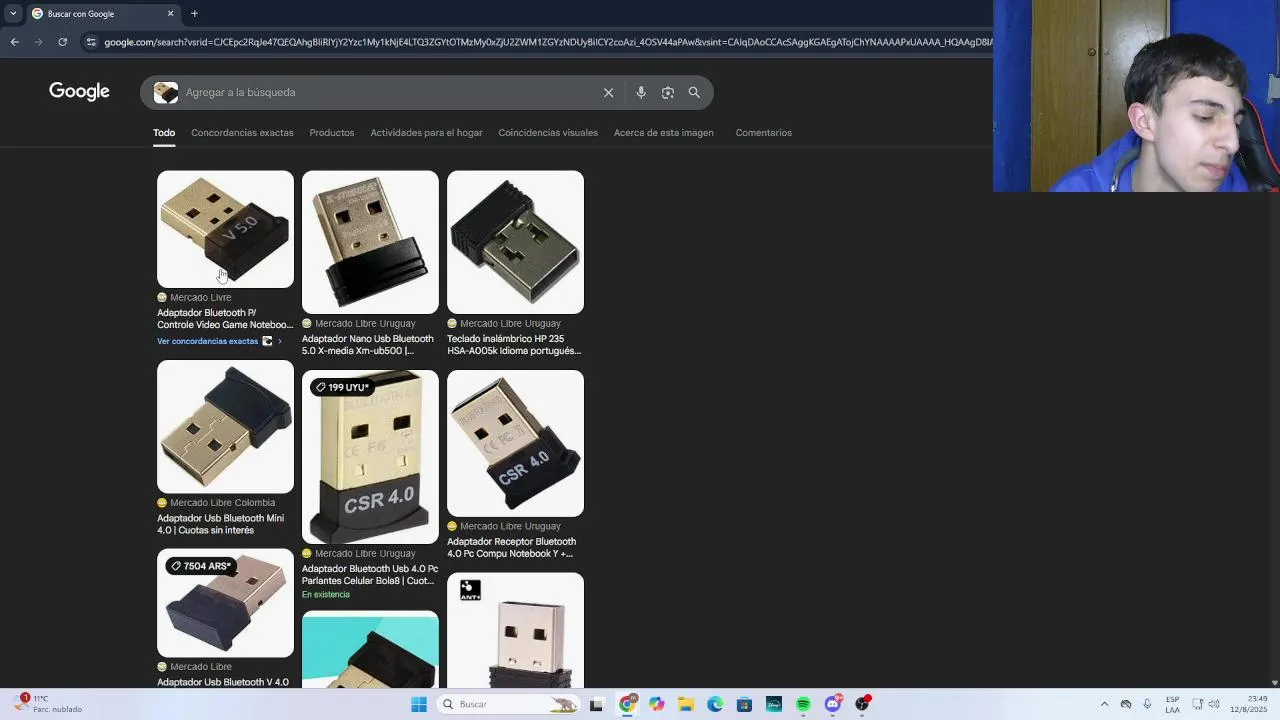Open a new tab with plus button
1280x720 pixels.
click(194, 13)
